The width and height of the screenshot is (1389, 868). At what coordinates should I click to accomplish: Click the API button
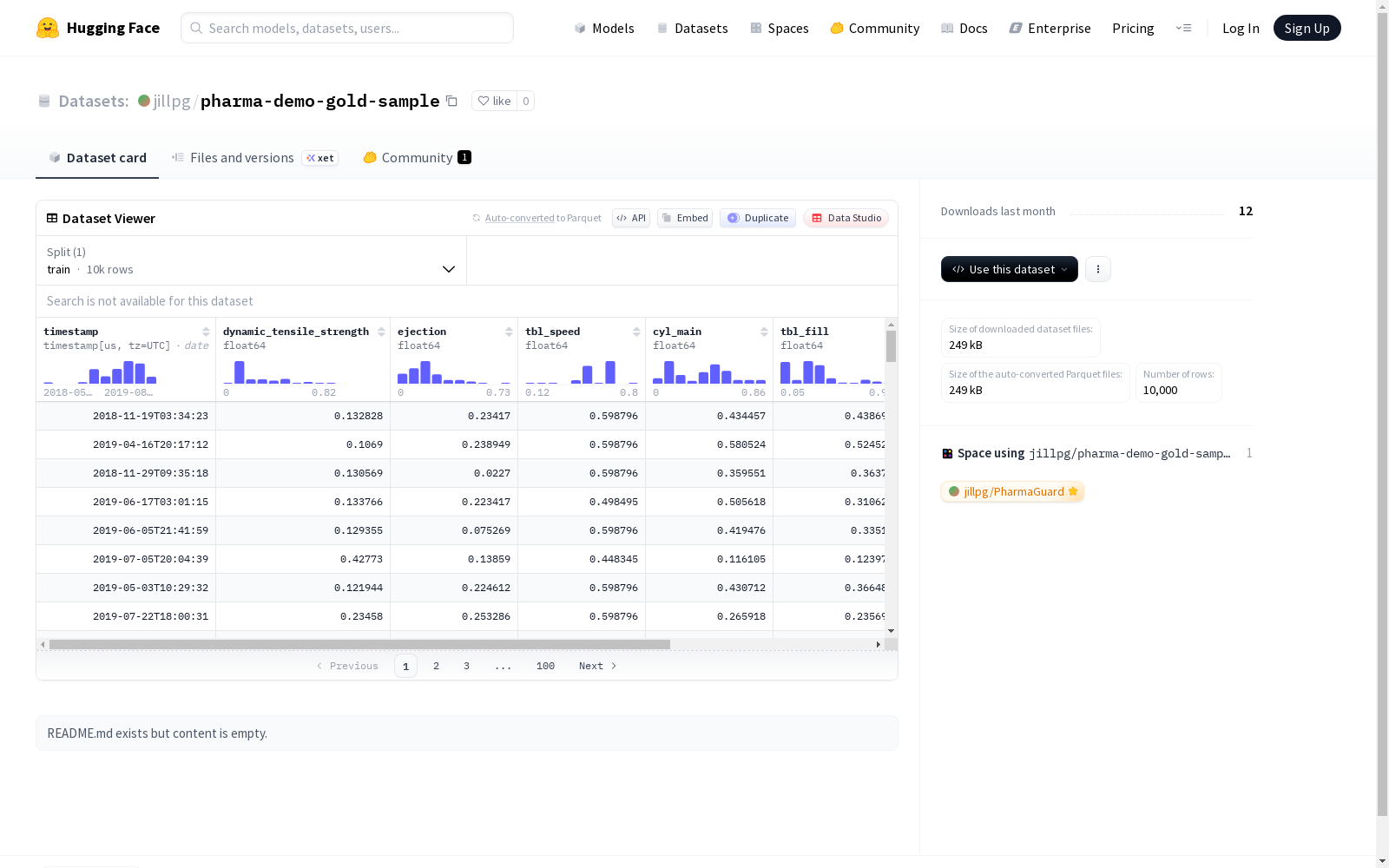[631, 218]
